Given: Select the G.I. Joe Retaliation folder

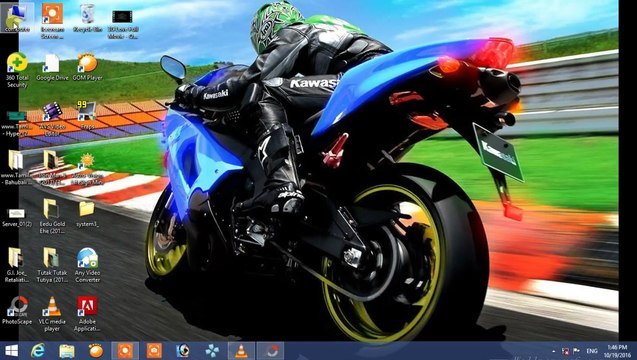Looking at the screenshot, I should click(x=17, y=265).
